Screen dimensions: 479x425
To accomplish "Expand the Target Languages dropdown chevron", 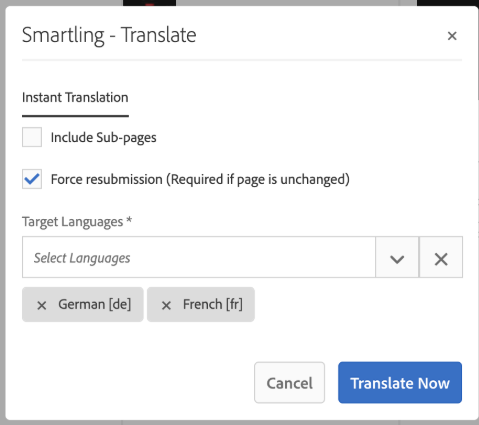I will click(x=397, y=257).
